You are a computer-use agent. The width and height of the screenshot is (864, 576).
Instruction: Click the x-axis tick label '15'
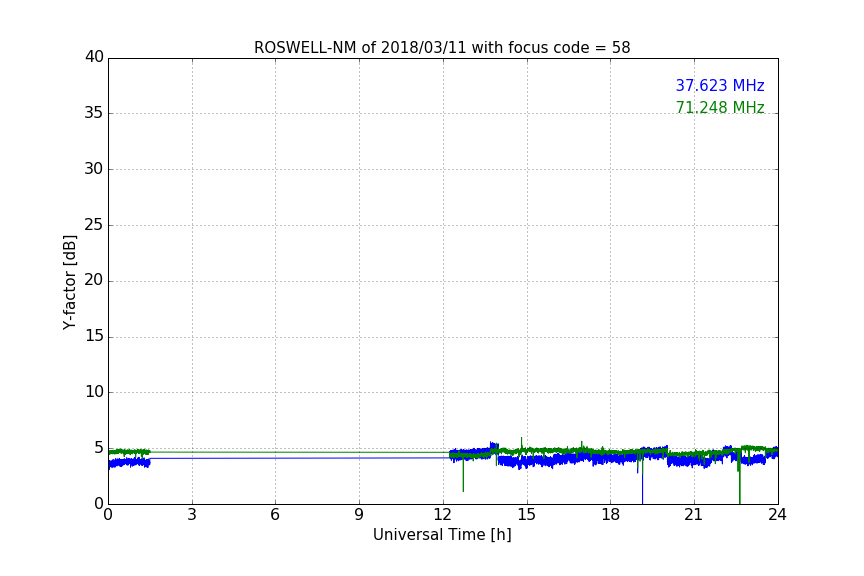point(527,515)
